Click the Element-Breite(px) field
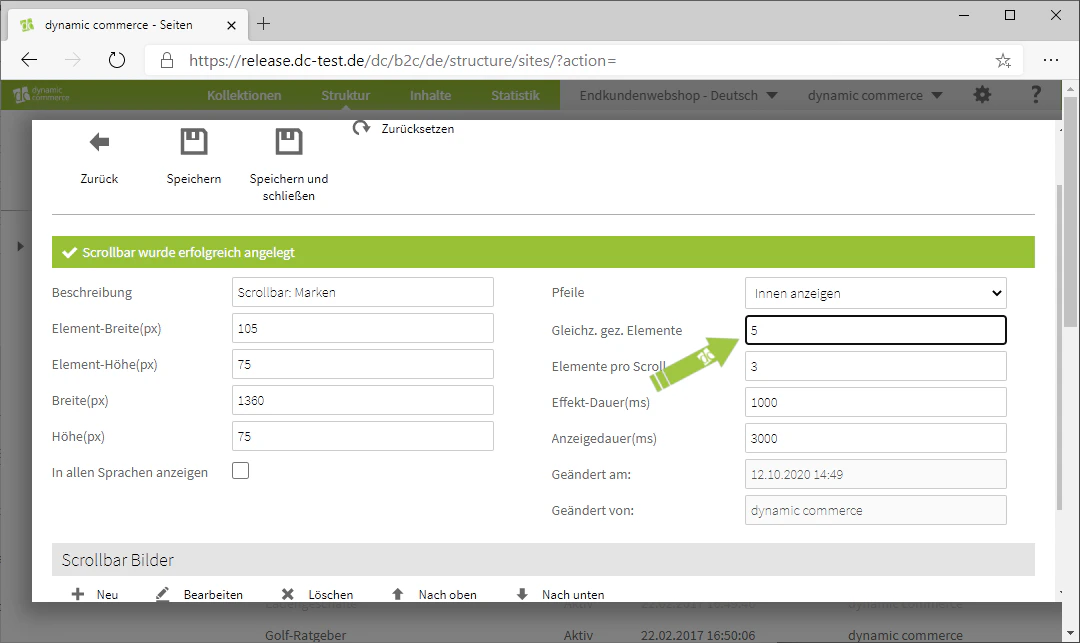 pos(363,328)
